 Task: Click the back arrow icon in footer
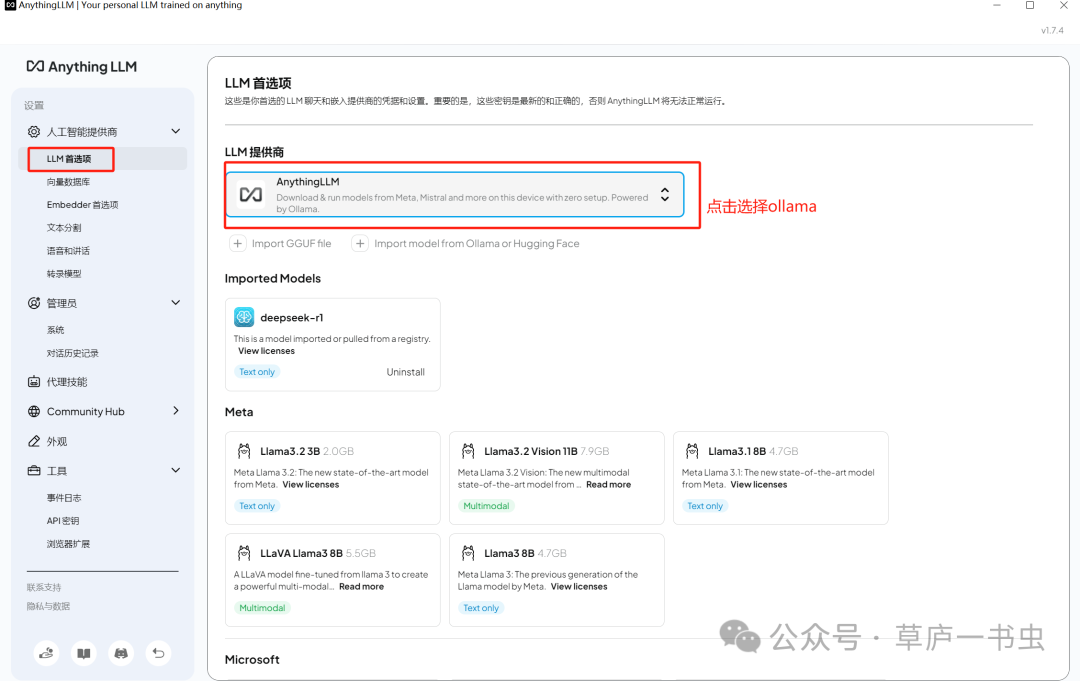158,653
